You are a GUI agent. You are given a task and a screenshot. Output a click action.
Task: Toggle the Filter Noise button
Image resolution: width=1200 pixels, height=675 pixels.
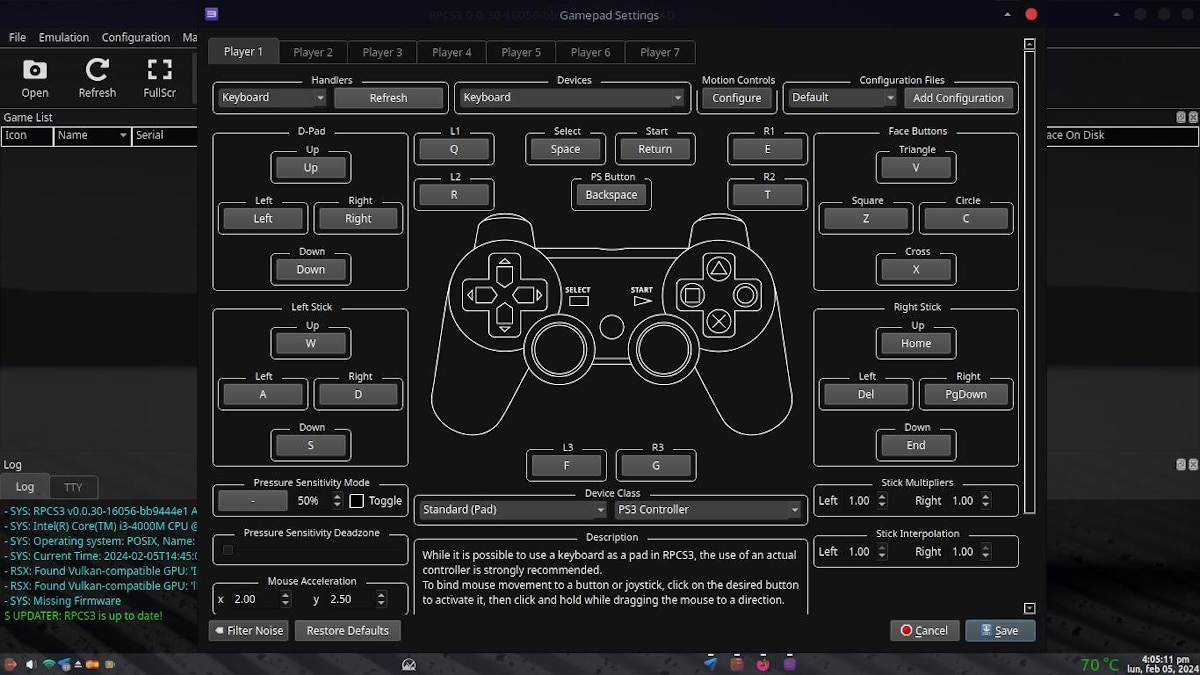249,630
